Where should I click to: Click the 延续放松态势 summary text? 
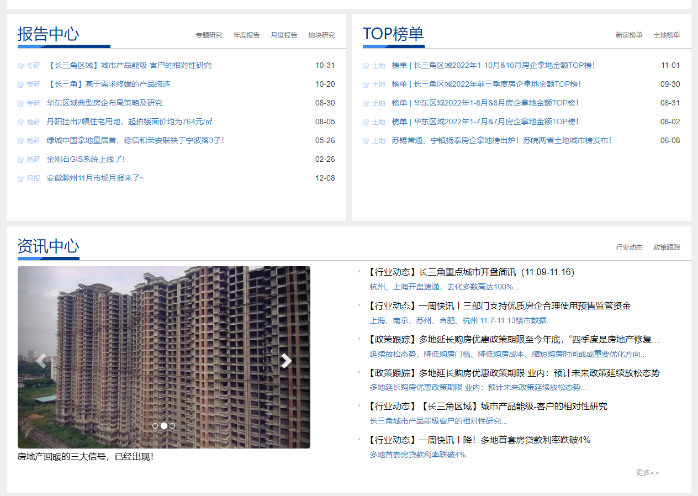(508, 354)
